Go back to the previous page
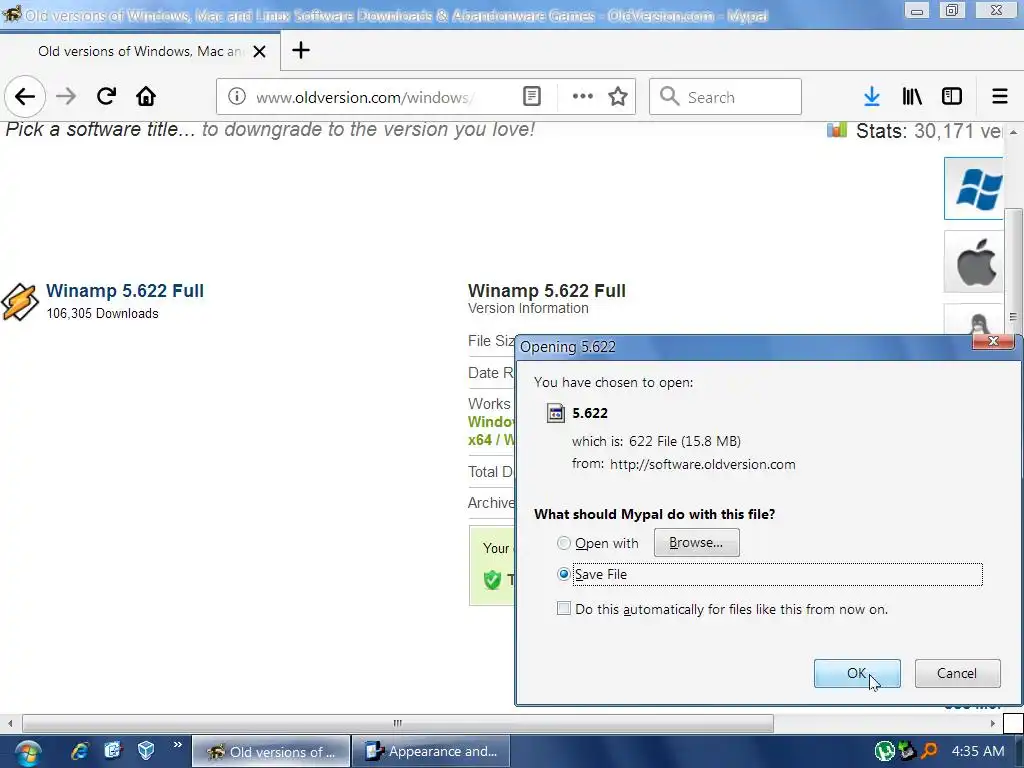The width and height of the screenshot is (1024, 768). (25, 97)
